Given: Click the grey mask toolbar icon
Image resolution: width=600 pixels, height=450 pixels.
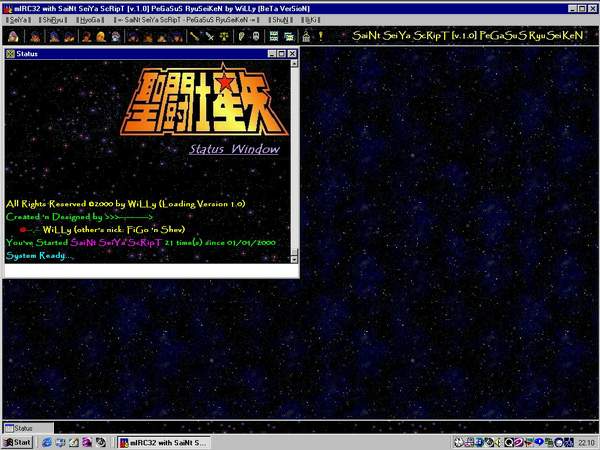Looking at the screenshot, I should [256, 37].
